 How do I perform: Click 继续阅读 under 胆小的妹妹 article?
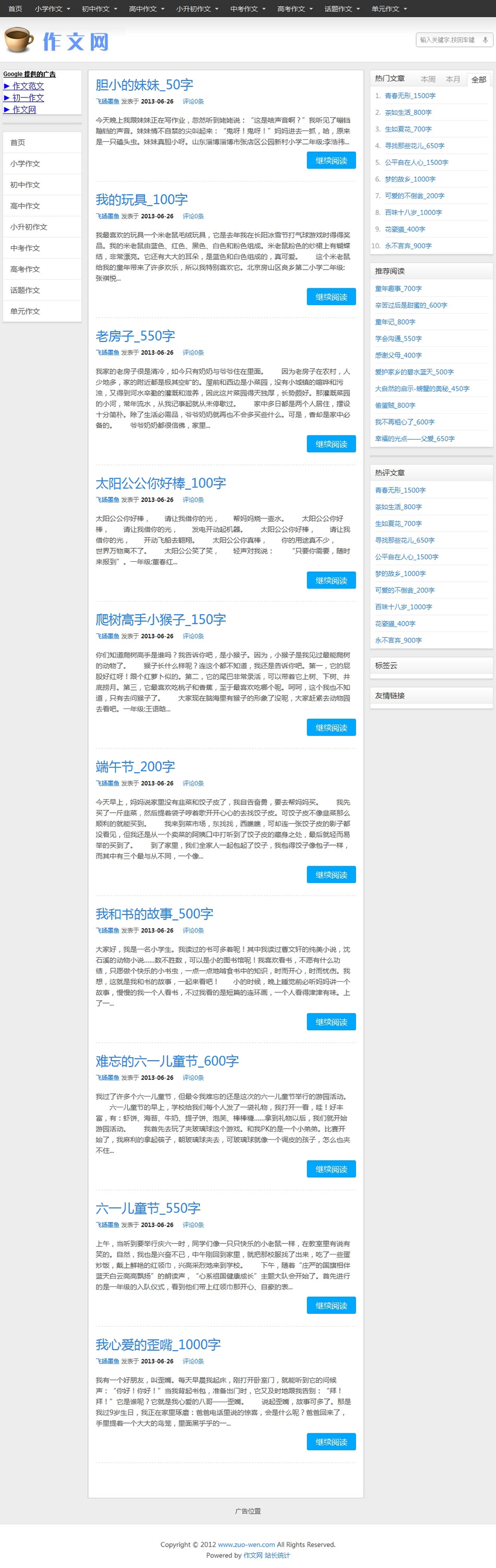331,161
